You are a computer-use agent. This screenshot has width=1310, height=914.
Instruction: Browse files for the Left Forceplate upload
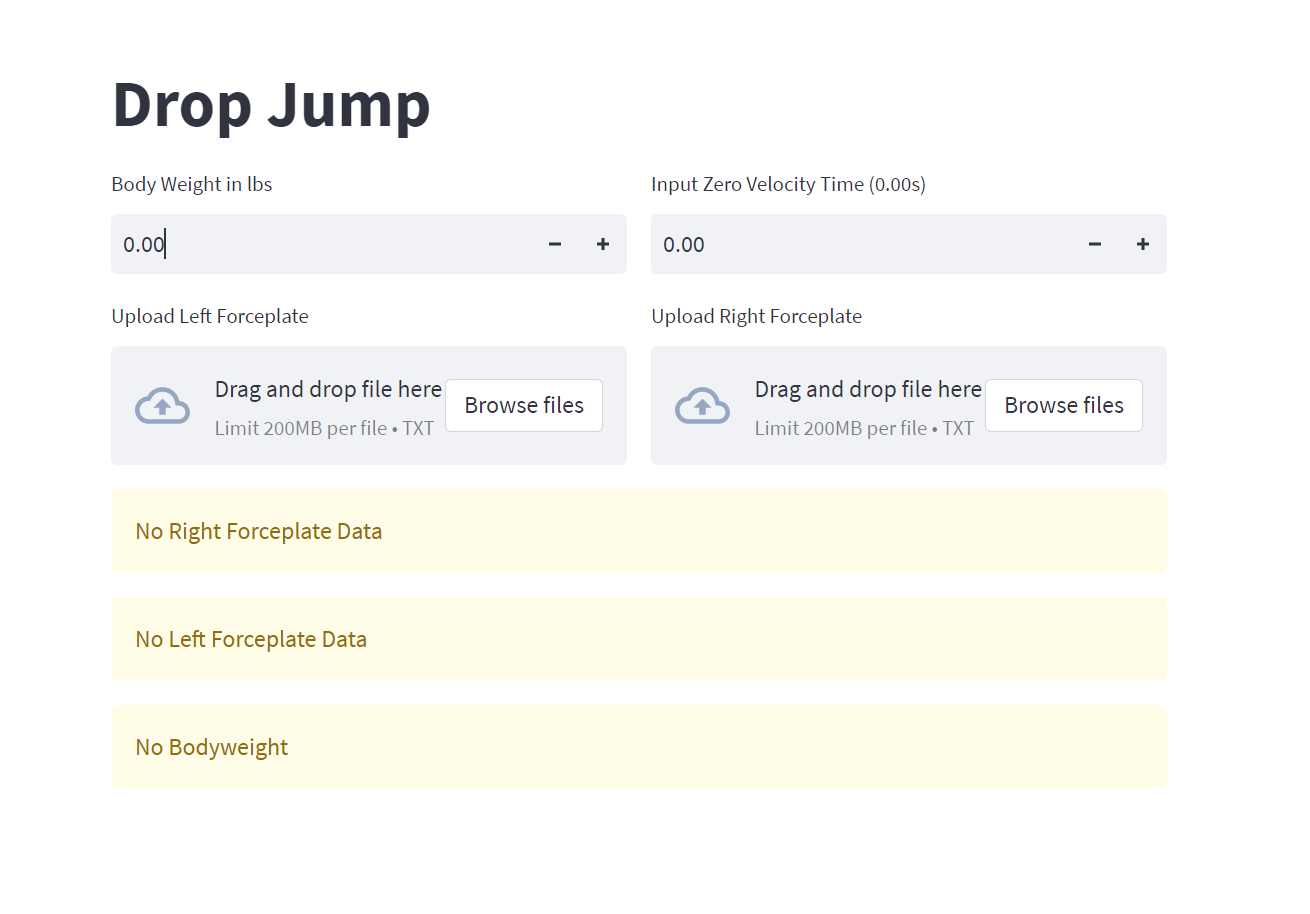[524, 405]
